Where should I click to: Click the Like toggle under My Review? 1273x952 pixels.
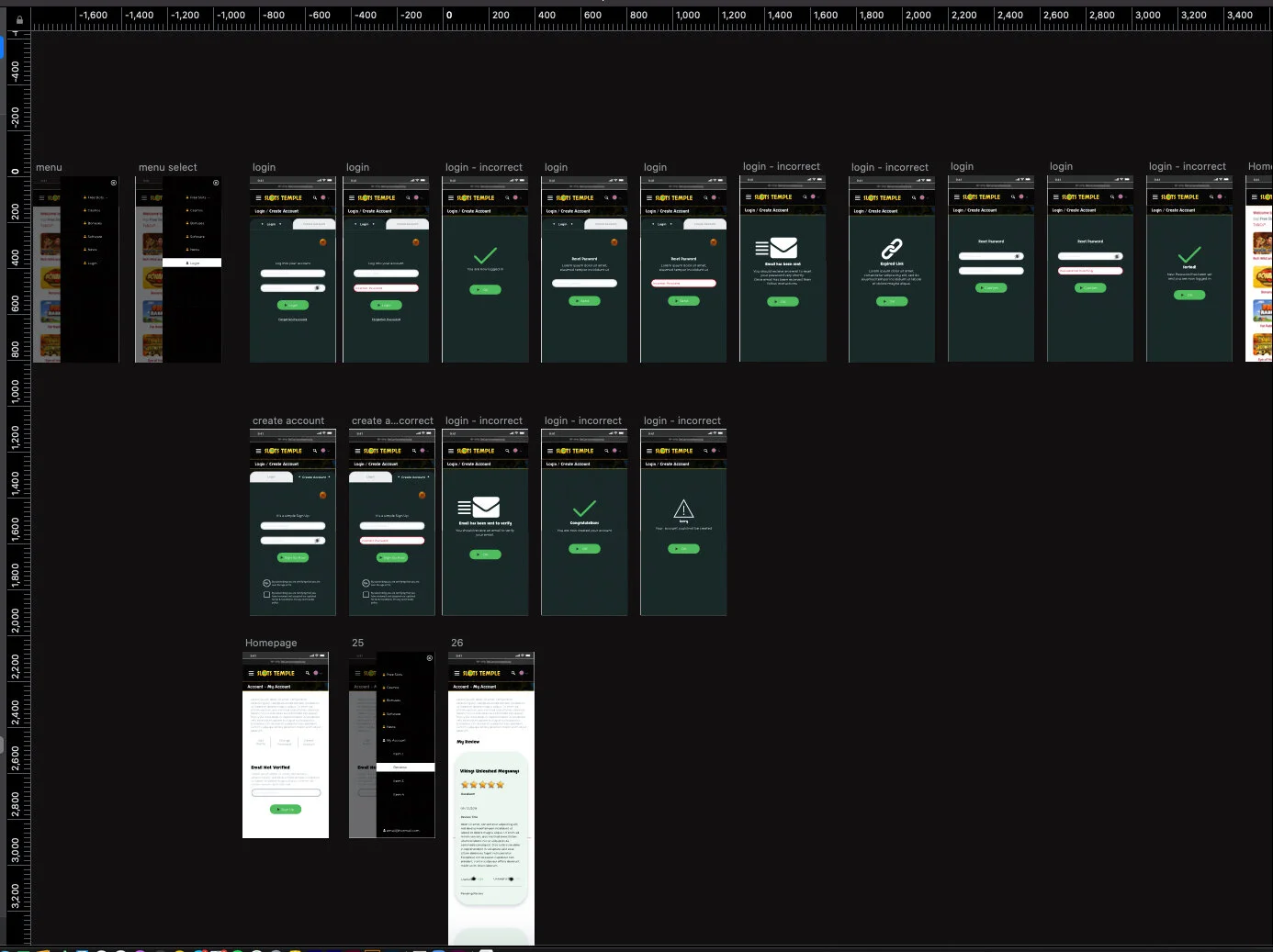pos(474,879)
